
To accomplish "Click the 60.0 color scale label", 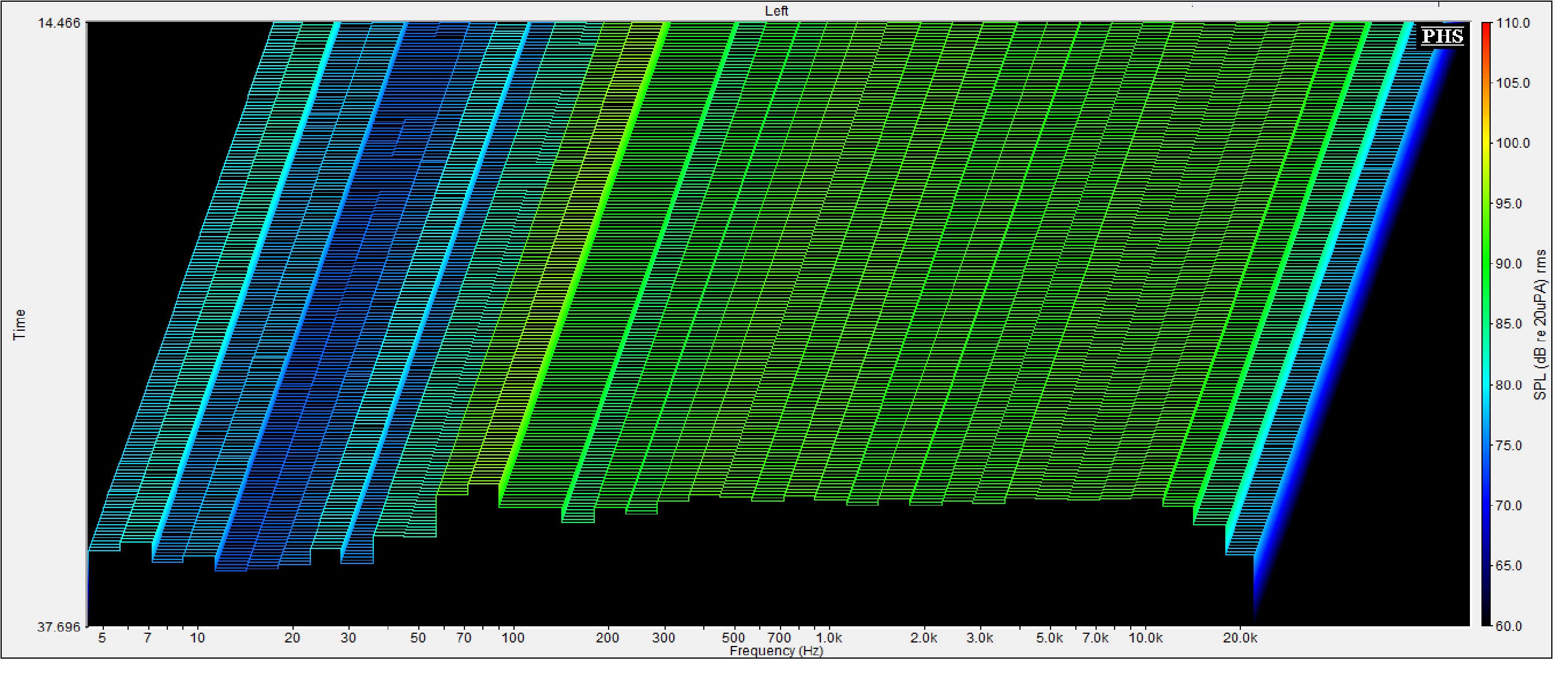I will point(1509,626).
